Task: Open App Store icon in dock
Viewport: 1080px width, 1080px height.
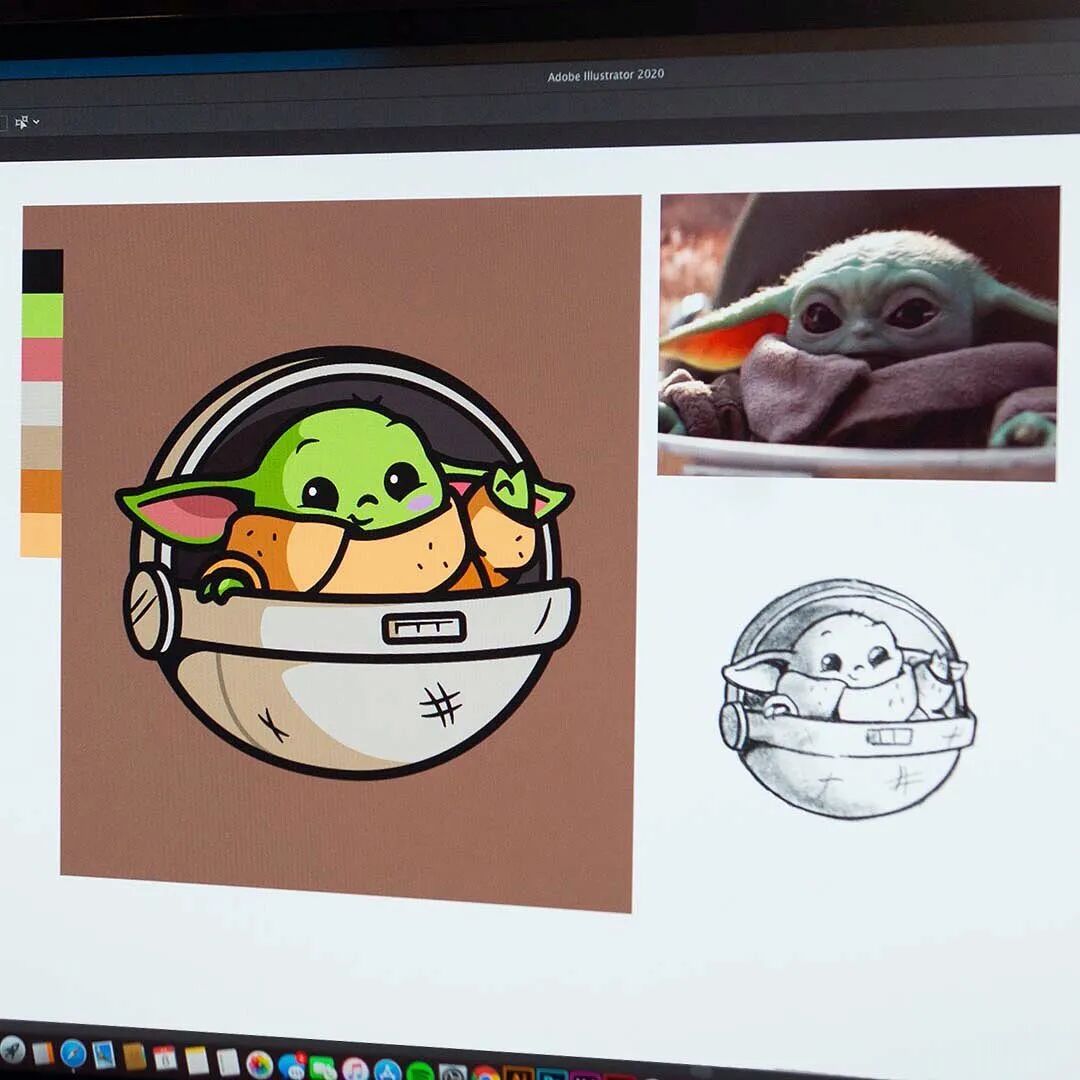Action: coord(387,1071)
